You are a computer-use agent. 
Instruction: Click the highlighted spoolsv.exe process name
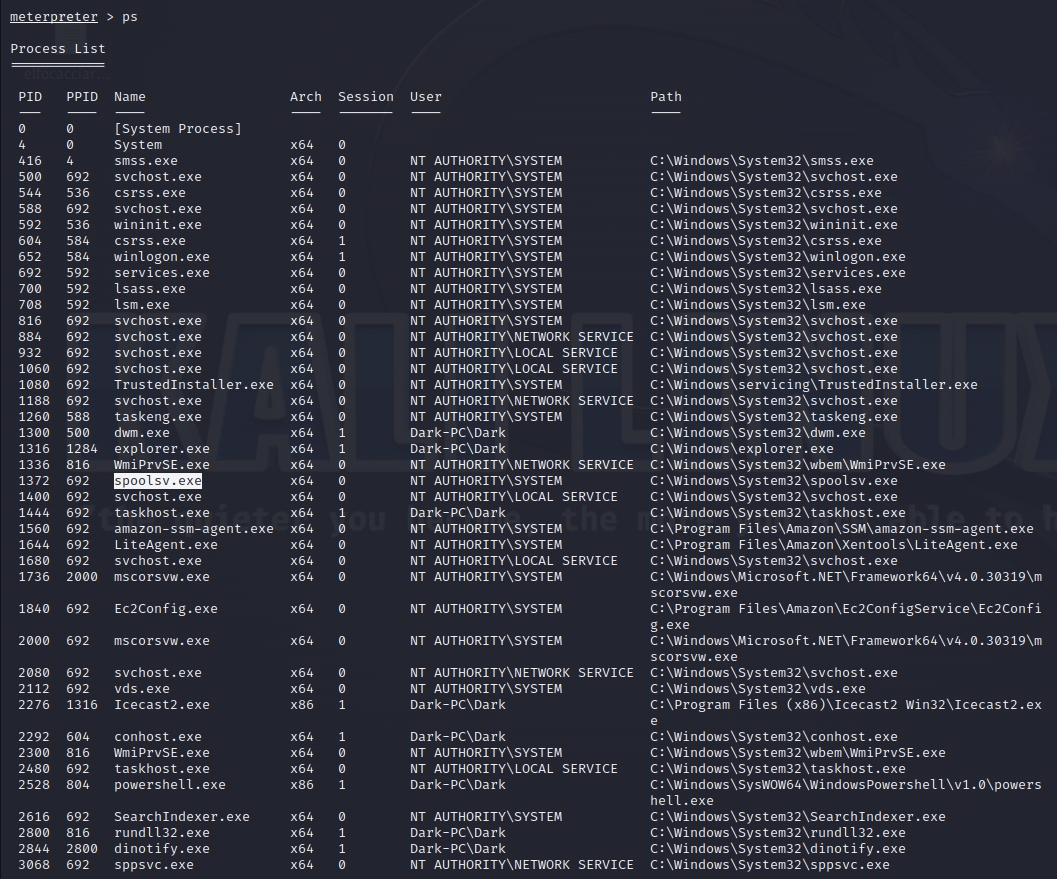coord(158,481)
